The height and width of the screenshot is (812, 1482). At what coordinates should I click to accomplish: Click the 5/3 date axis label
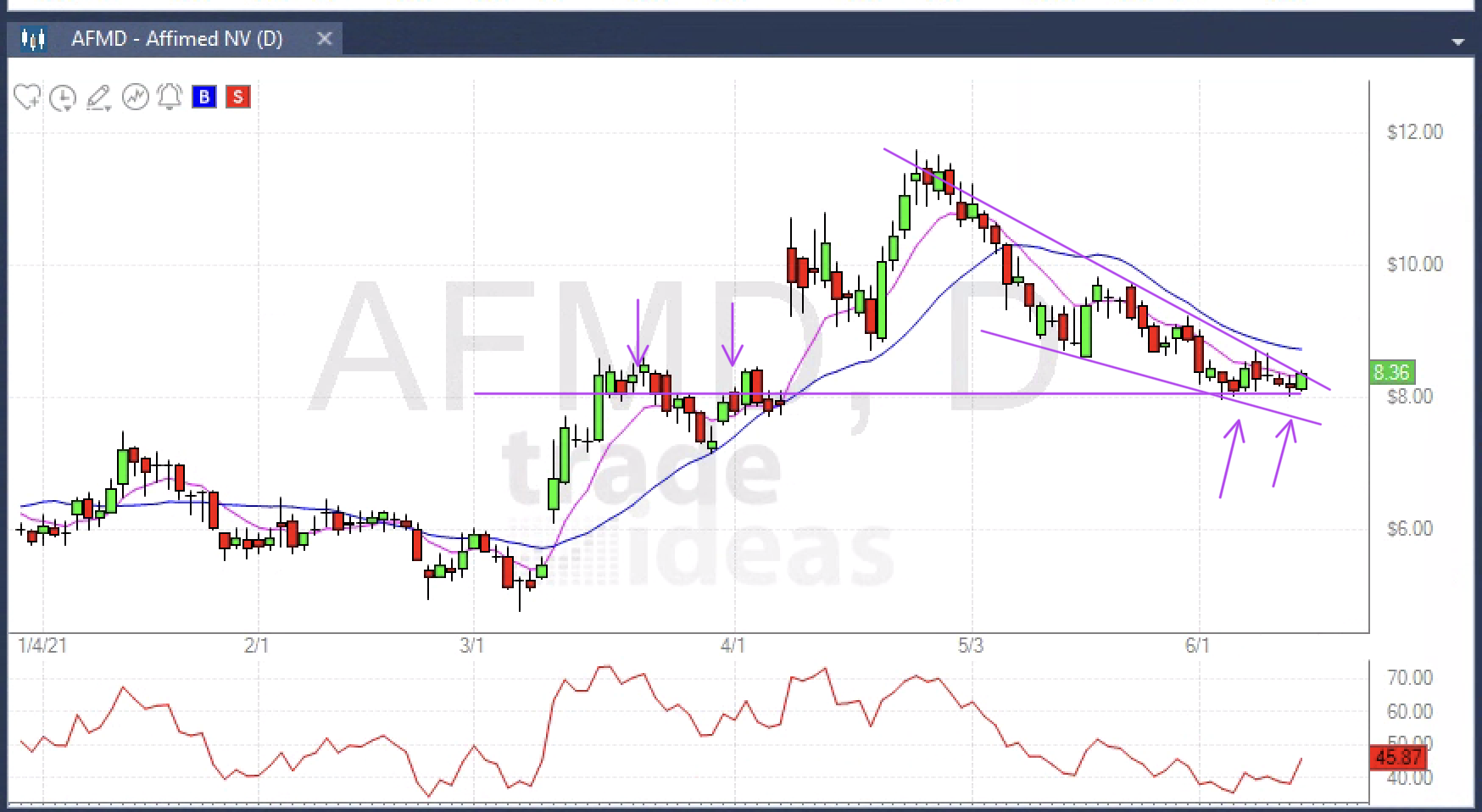pos(971,646)
